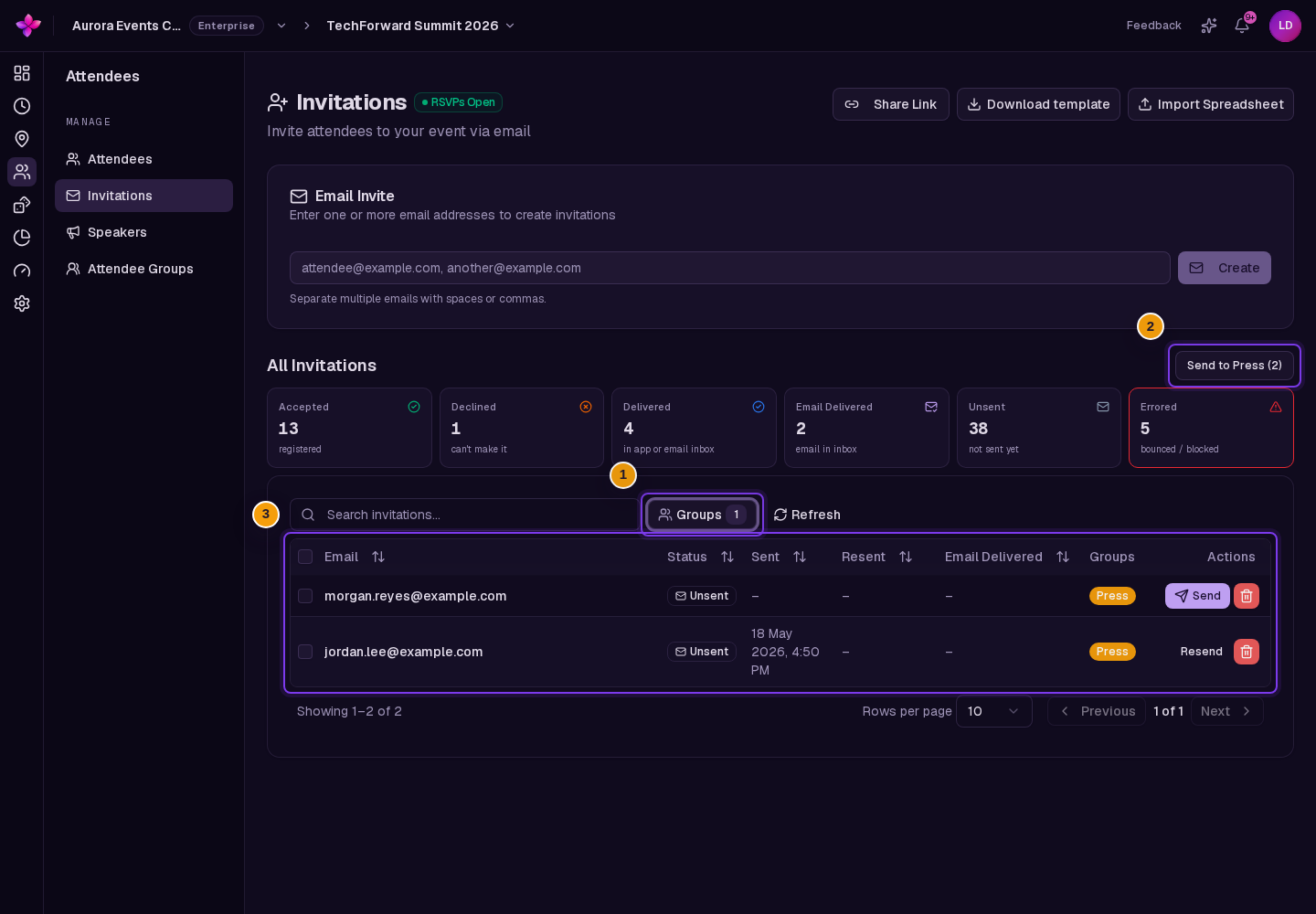Open the location pin icon in sidebar
1316x914 pixels.
(22, 139)
